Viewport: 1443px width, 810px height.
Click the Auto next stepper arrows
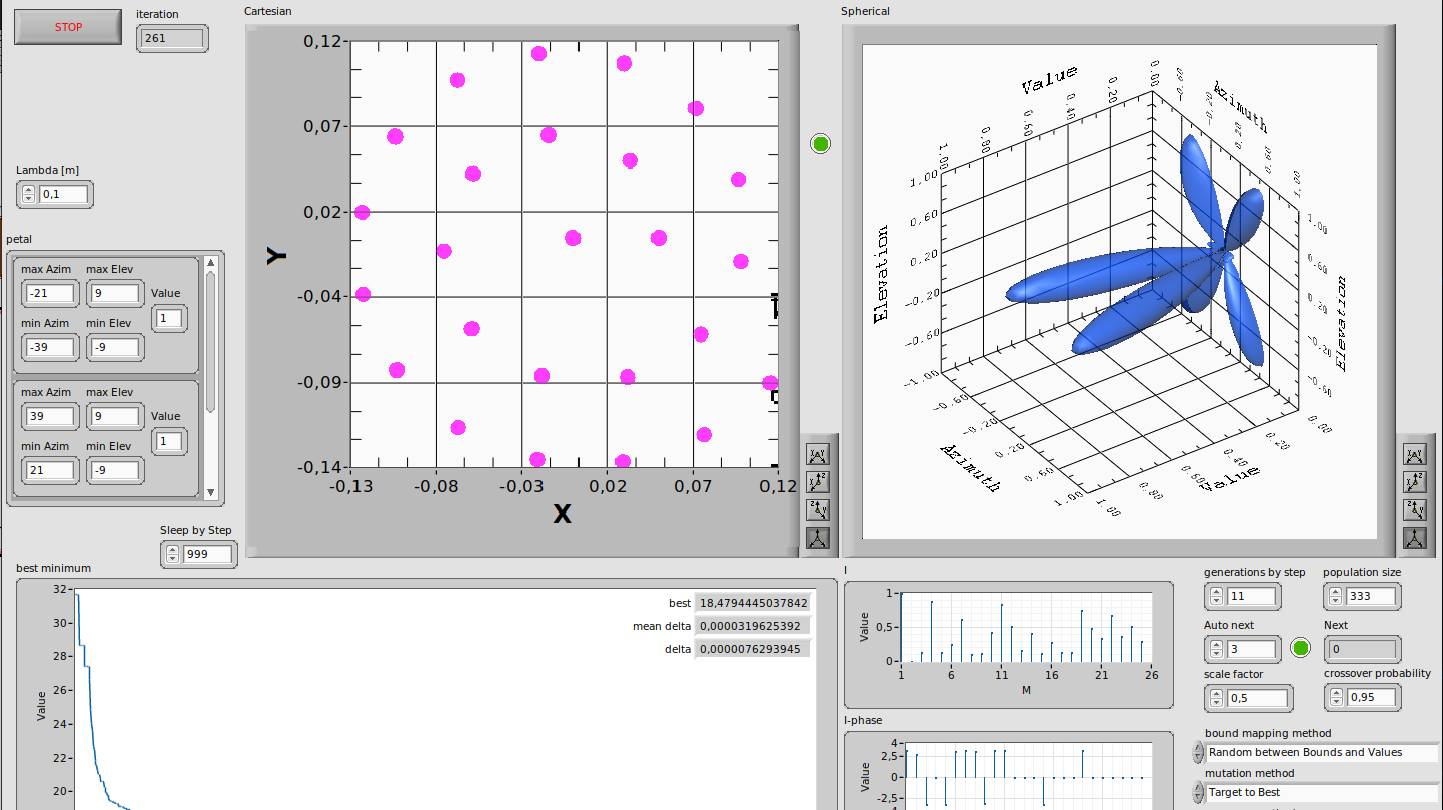point(1216,649)
